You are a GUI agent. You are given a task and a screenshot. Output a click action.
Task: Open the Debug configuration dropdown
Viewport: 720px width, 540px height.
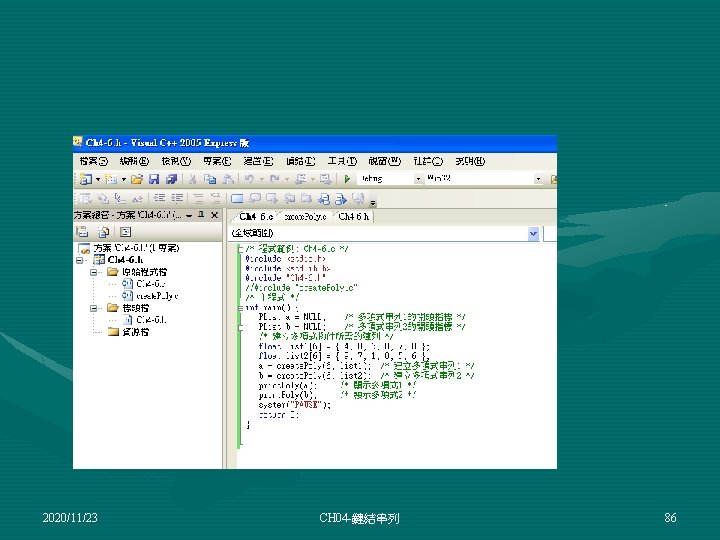pos(418,179)
